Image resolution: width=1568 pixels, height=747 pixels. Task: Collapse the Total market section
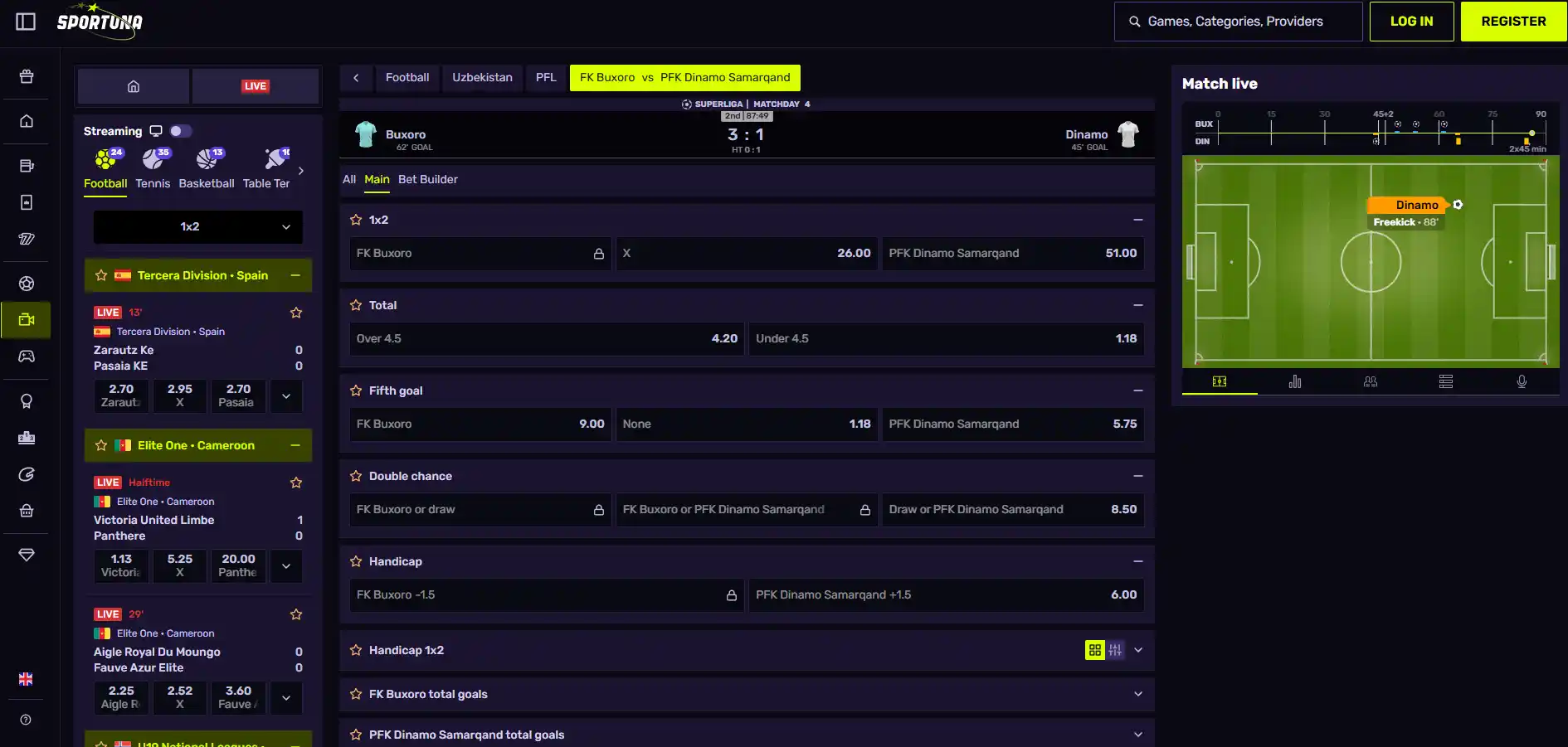(1138, 305)
